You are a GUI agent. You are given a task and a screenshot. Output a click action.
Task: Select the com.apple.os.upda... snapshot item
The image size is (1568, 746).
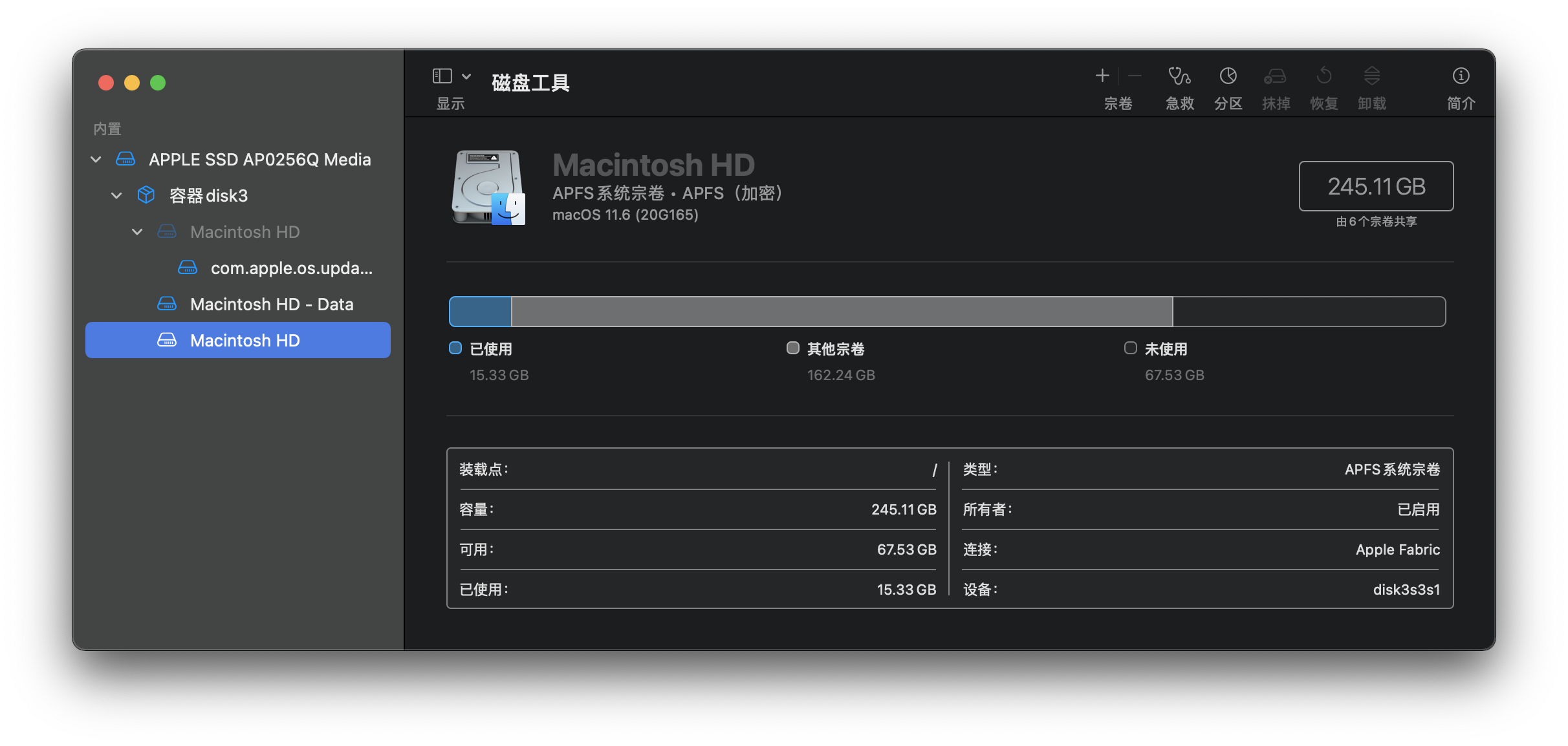[291, 268]
